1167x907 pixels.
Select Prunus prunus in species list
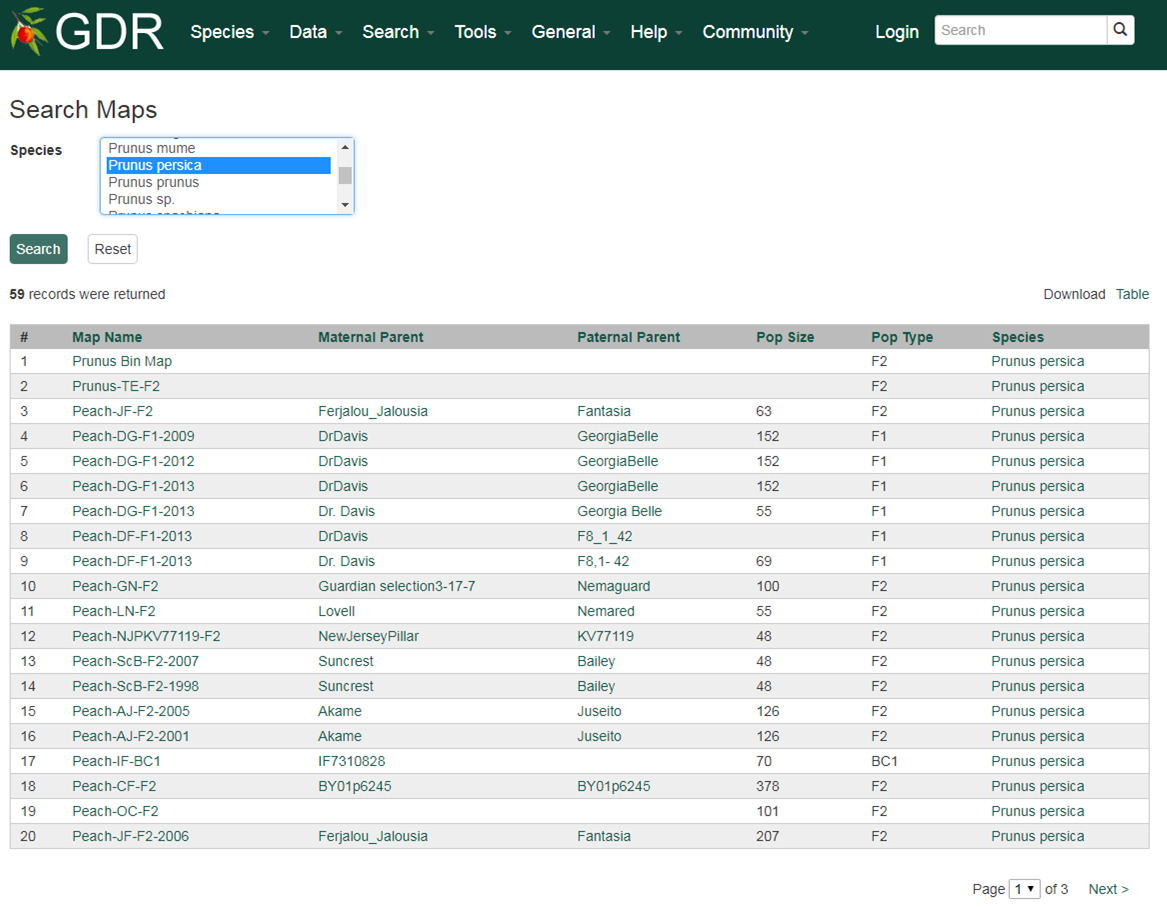(x=219, y=182)
